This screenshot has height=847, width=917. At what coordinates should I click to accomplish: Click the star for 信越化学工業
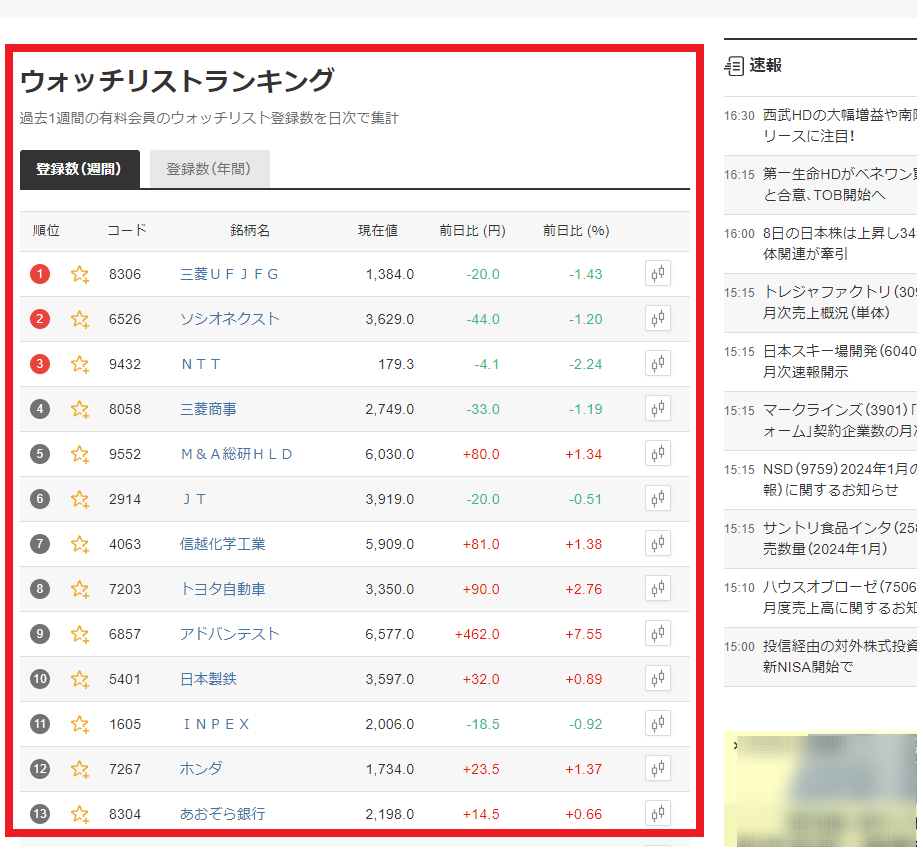pyautogui.click(x=80, y=545)
